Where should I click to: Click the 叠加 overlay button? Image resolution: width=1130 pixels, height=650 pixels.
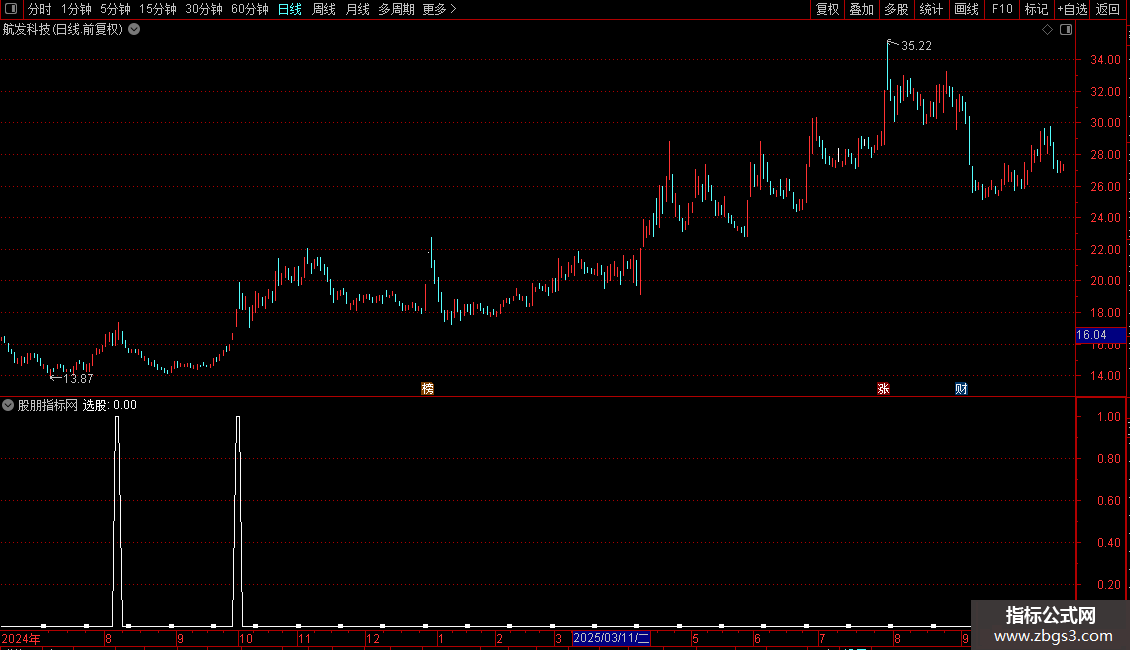pos(861,9)
